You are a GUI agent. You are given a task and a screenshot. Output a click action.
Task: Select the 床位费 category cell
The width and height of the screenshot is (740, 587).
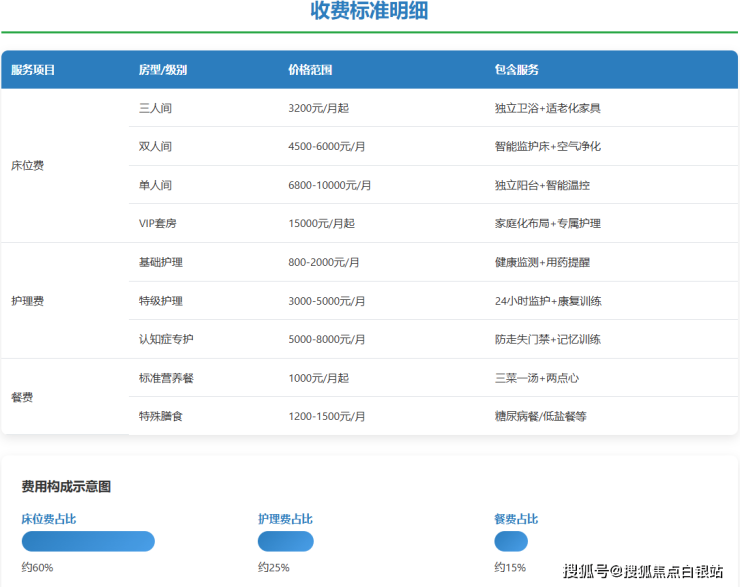tap(27, 166)
